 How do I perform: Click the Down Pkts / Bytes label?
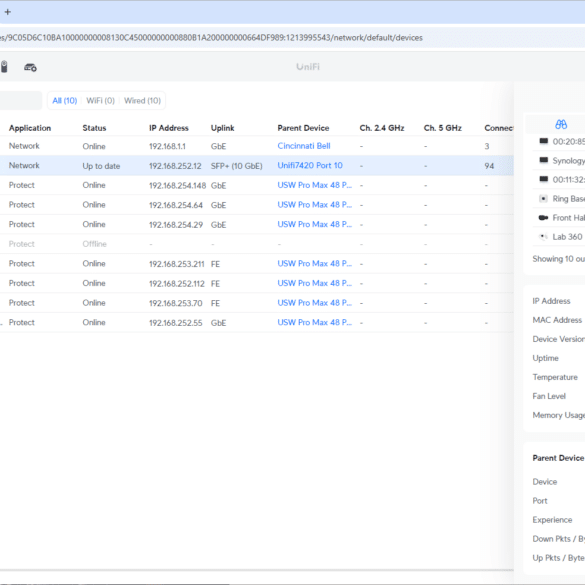click(x=559, y=539)
